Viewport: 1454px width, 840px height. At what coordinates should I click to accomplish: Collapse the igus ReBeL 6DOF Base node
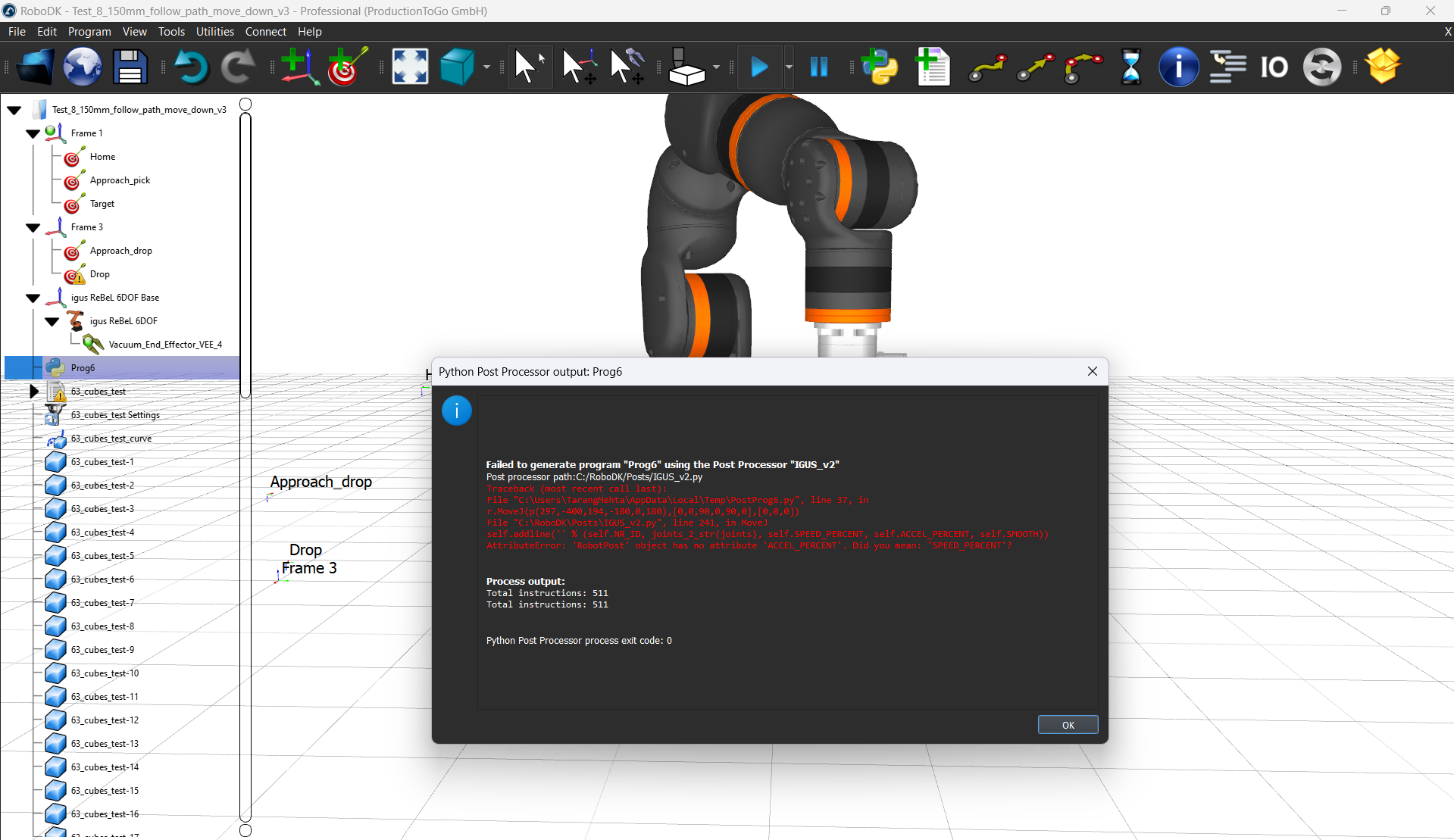coord(33,298)
